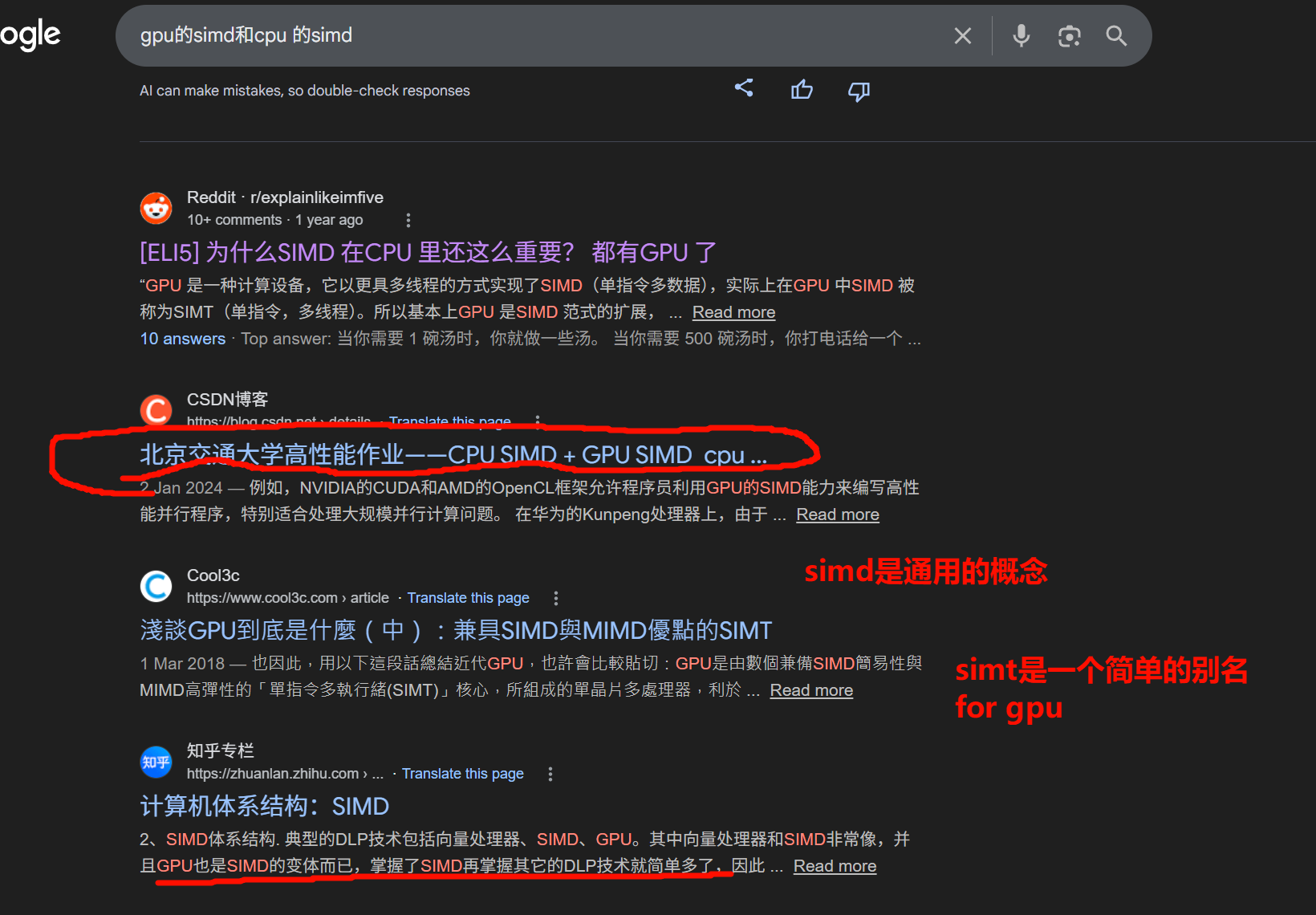
Task: Click Read more on the CSDN snippet
Action: (x=838, y=514)
